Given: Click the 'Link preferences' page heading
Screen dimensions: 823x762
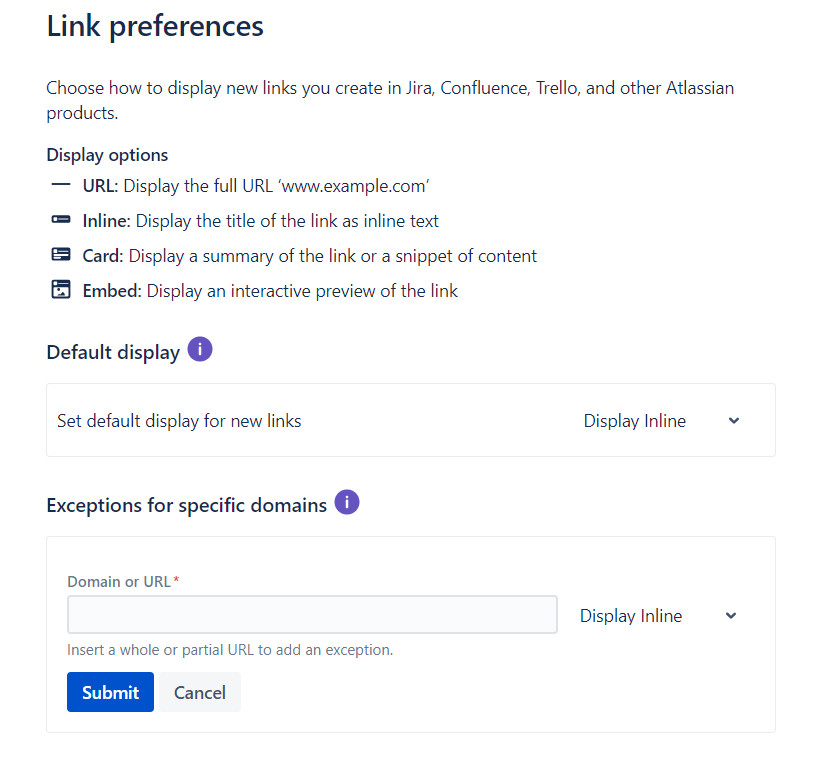Looking at the screenshot, I should [x=155, y=26].
